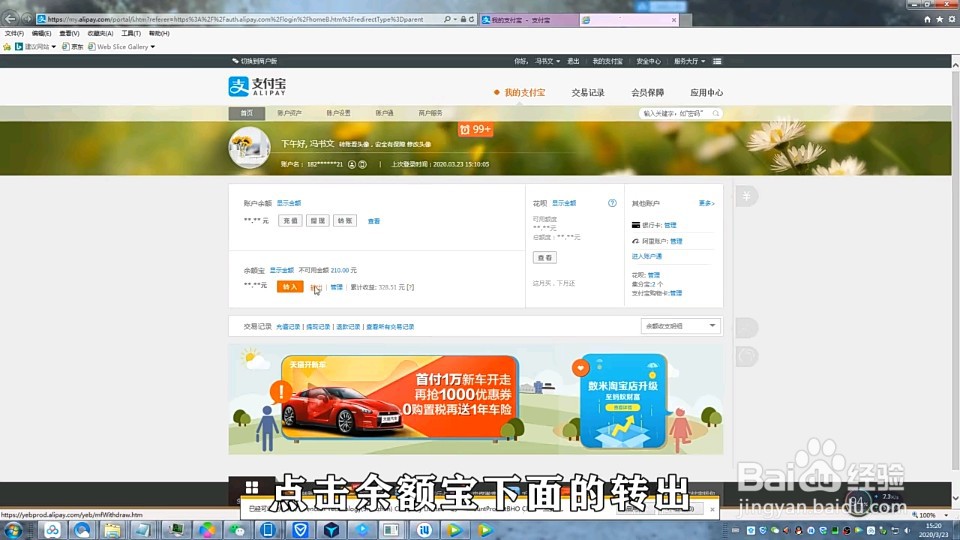Open browser Home icon at top right
Screen dimensions: 960x540
coord(927,20)
